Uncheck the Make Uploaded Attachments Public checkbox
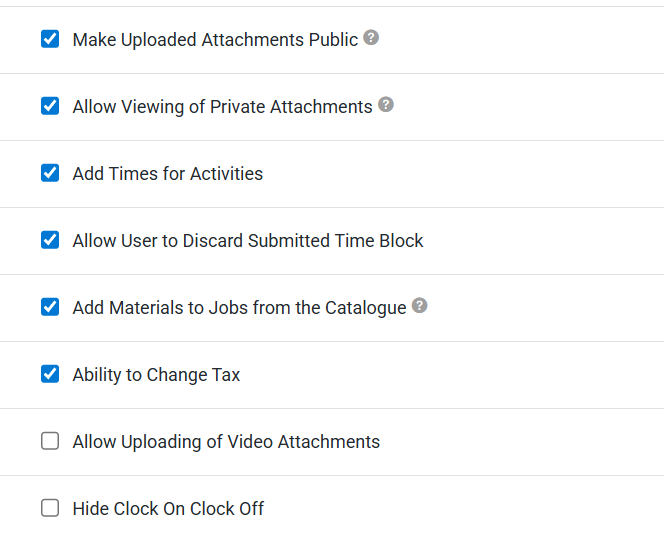This screenshot has height=541, width=664. coord(50,39)
